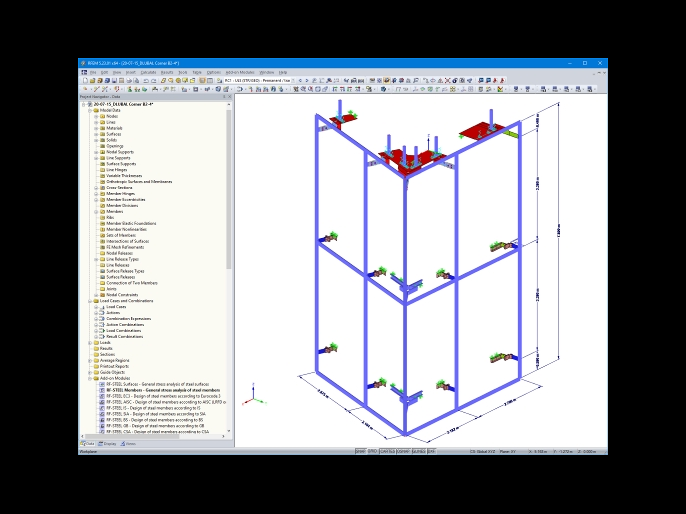Open the File menu
Viewport: 686px width, 514px height.
coord(93,72)
